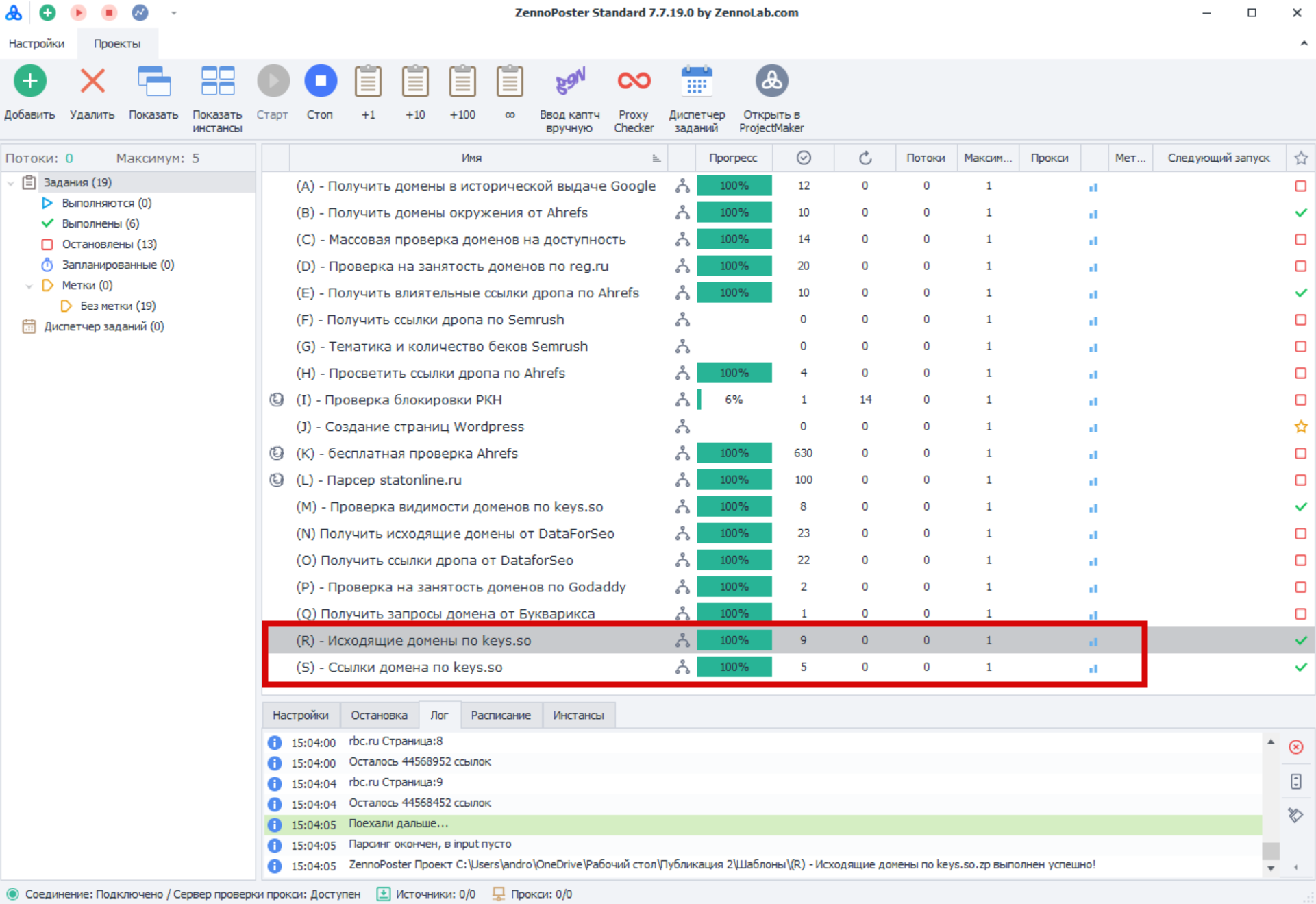The height and width of the screenshot is (904, 1316).
Task: Click Открыть в ProjectMaker icon
Action: [x=771, y=81]
